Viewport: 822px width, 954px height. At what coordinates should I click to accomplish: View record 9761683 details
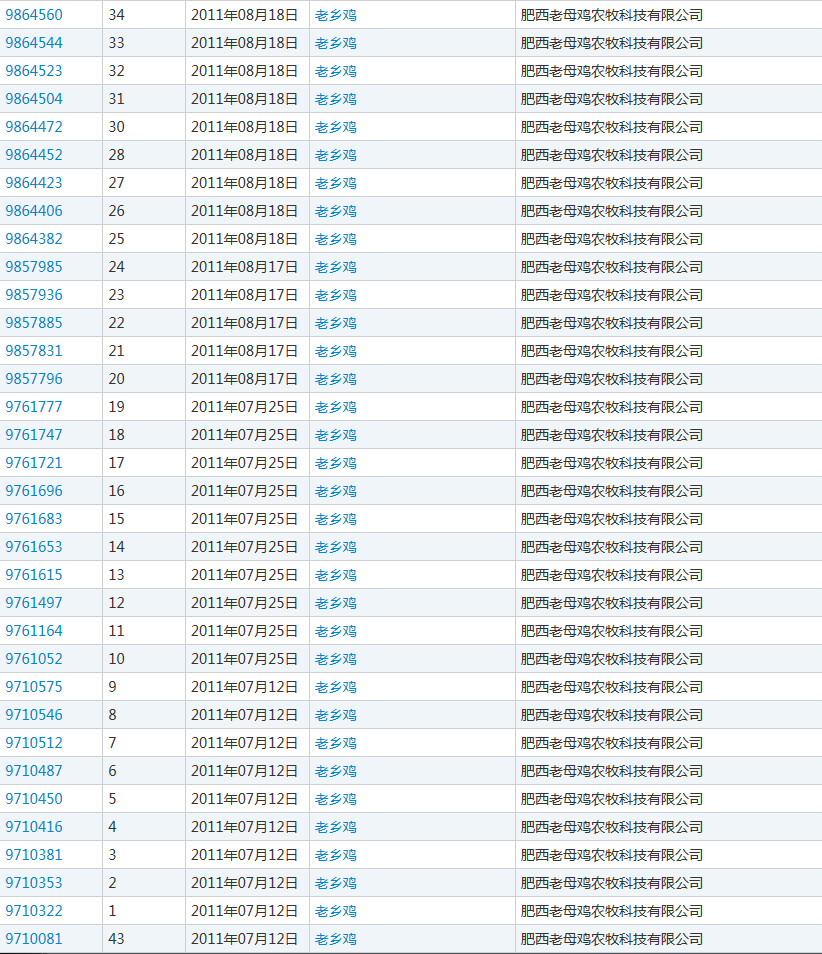34,519
